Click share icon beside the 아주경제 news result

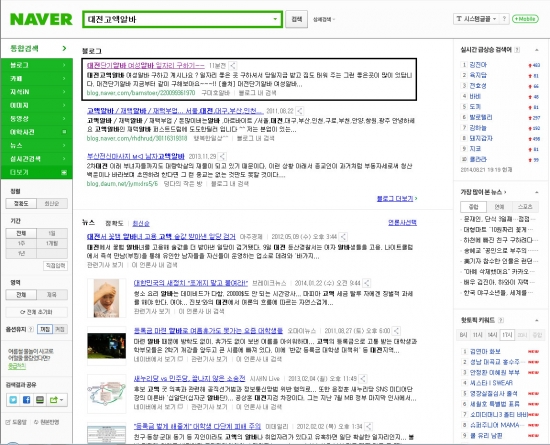click(343, 237)
